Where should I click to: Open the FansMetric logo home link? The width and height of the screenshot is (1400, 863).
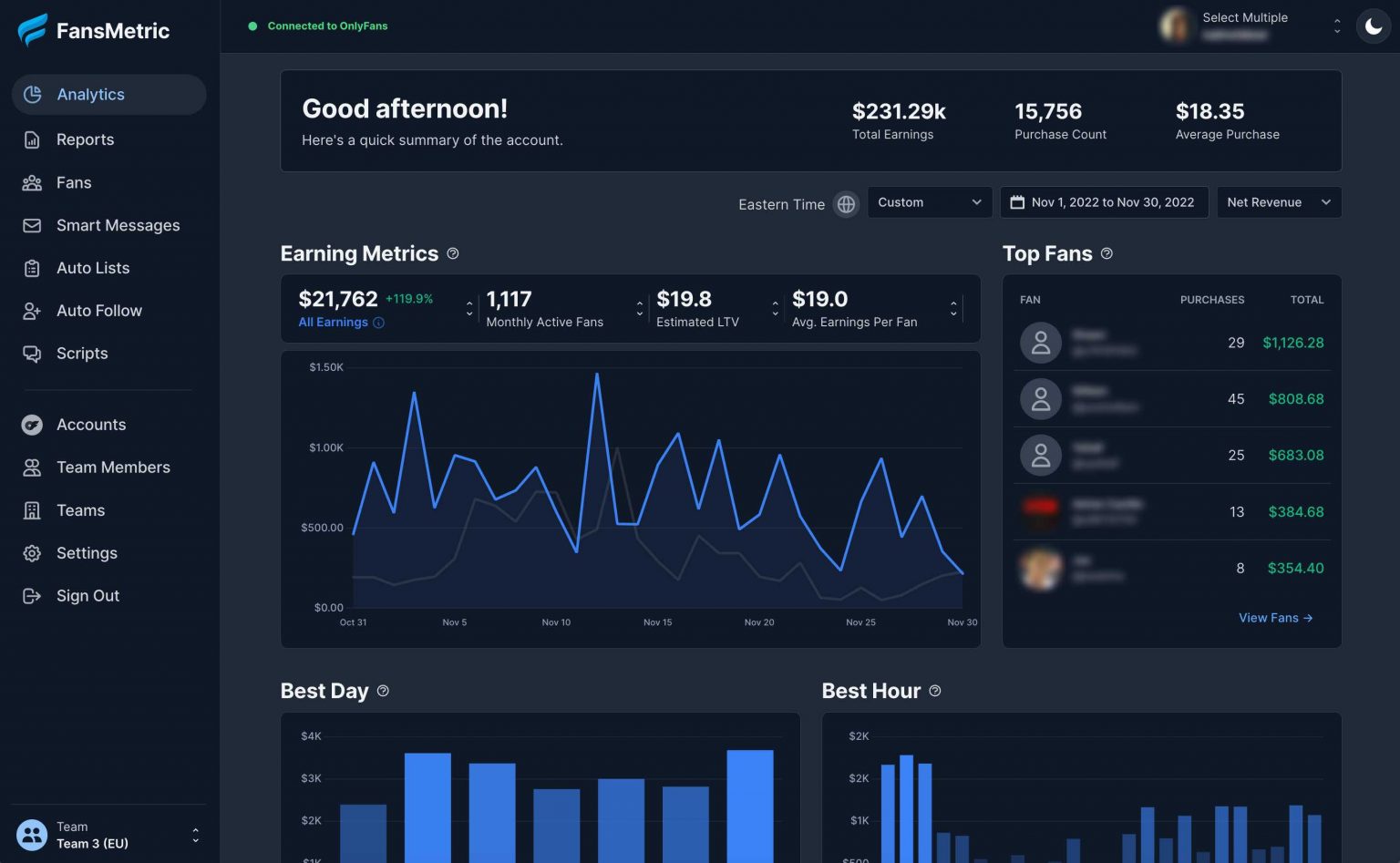point(92,30)
